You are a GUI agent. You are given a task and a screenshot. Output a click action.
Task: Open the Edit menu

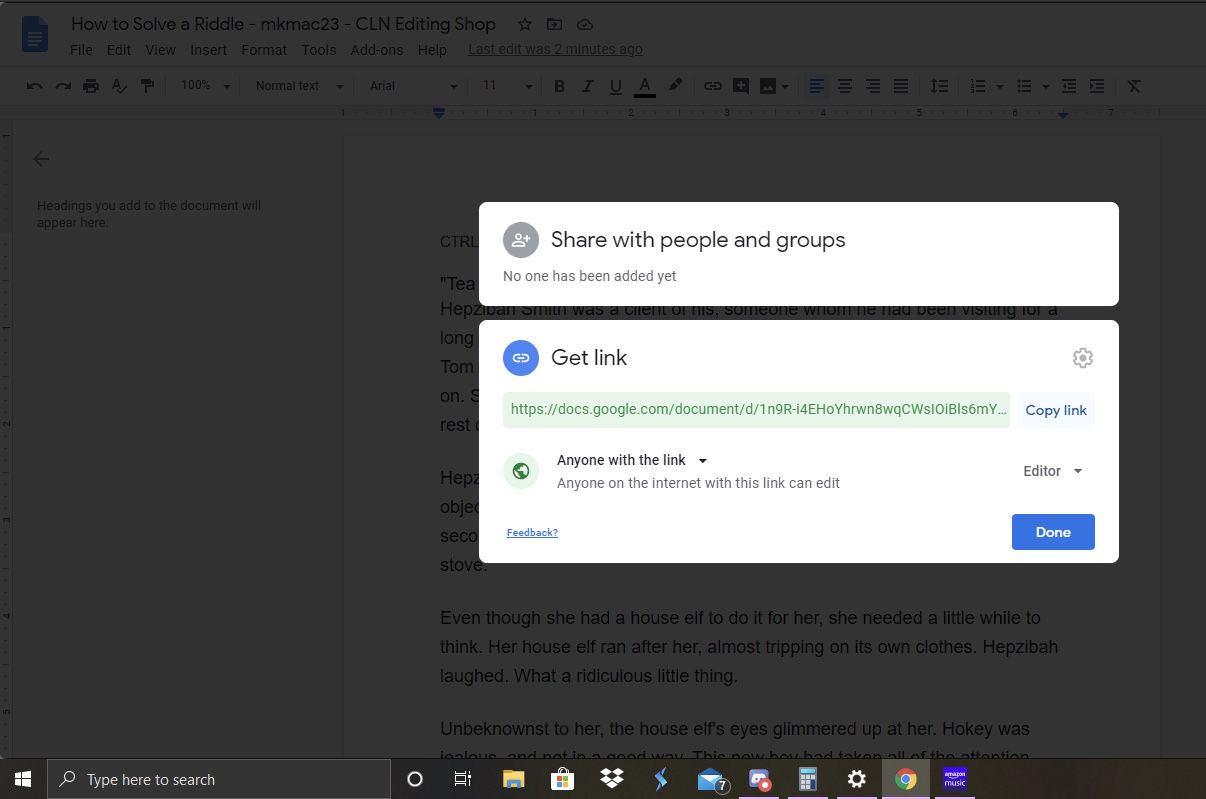click(x=119, y=50)
